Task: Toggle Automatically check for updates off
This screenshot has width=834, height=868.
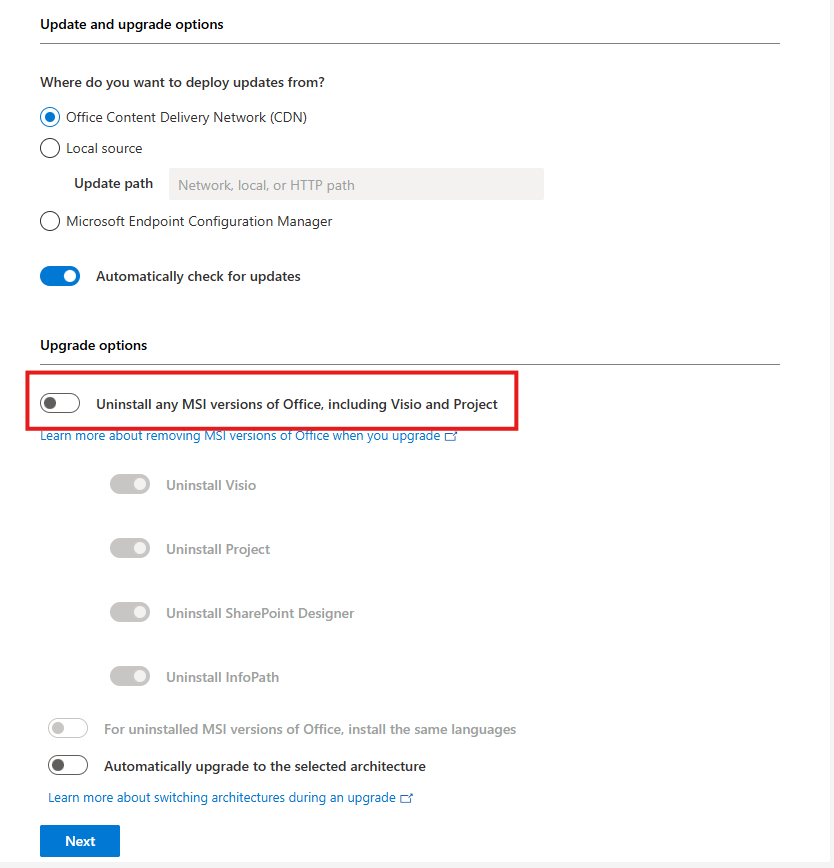Action: [60, 276]
